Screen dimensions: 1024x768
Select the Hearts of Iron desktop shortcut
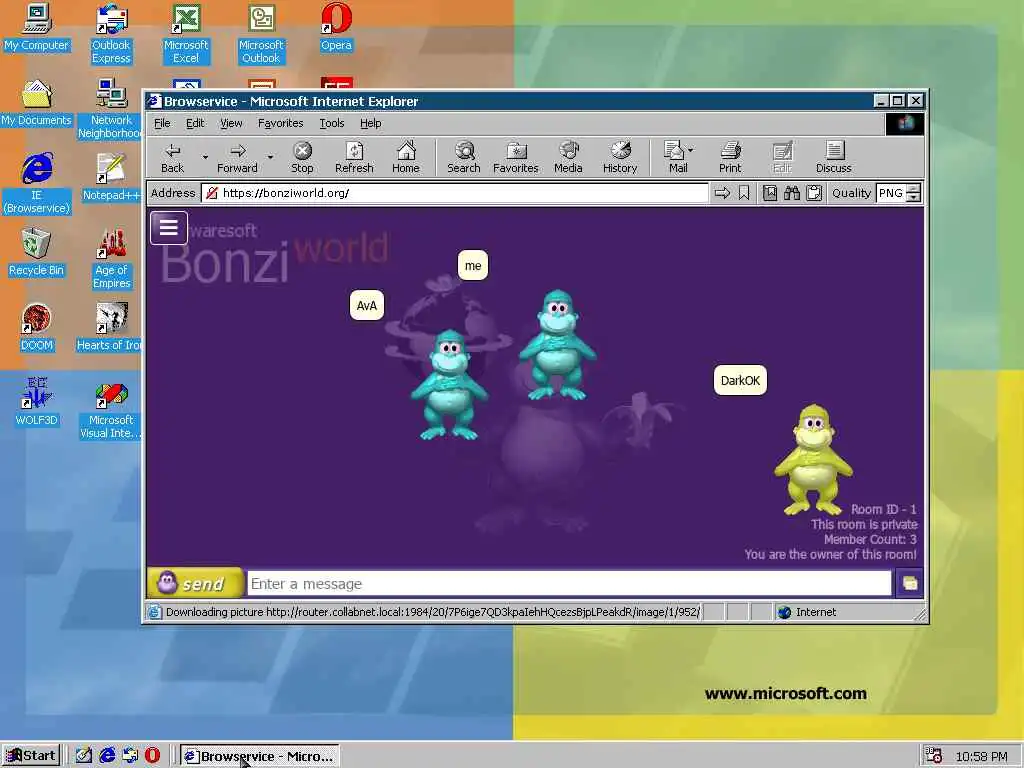pos(109,328)
